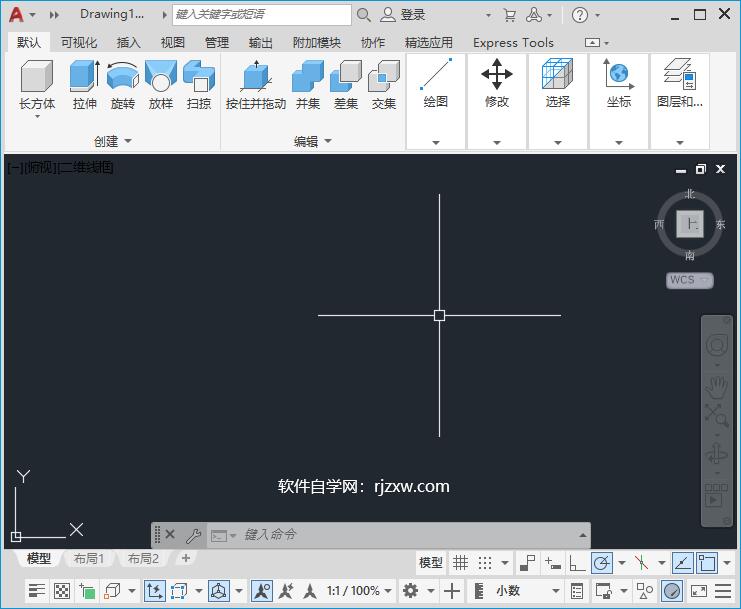Click the pan hand tool in navigation bar
The width and height of the screenshot is (741, 609).
tap(716, 386)
